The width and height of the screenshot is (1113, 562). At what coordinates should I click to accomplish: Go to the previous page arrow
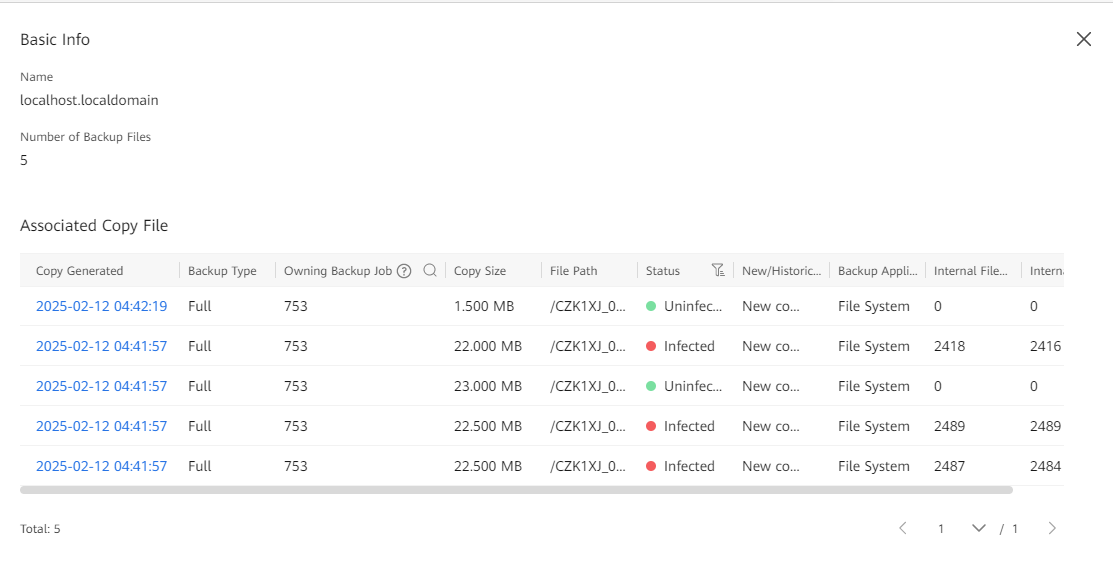click(x=902, y=528)
